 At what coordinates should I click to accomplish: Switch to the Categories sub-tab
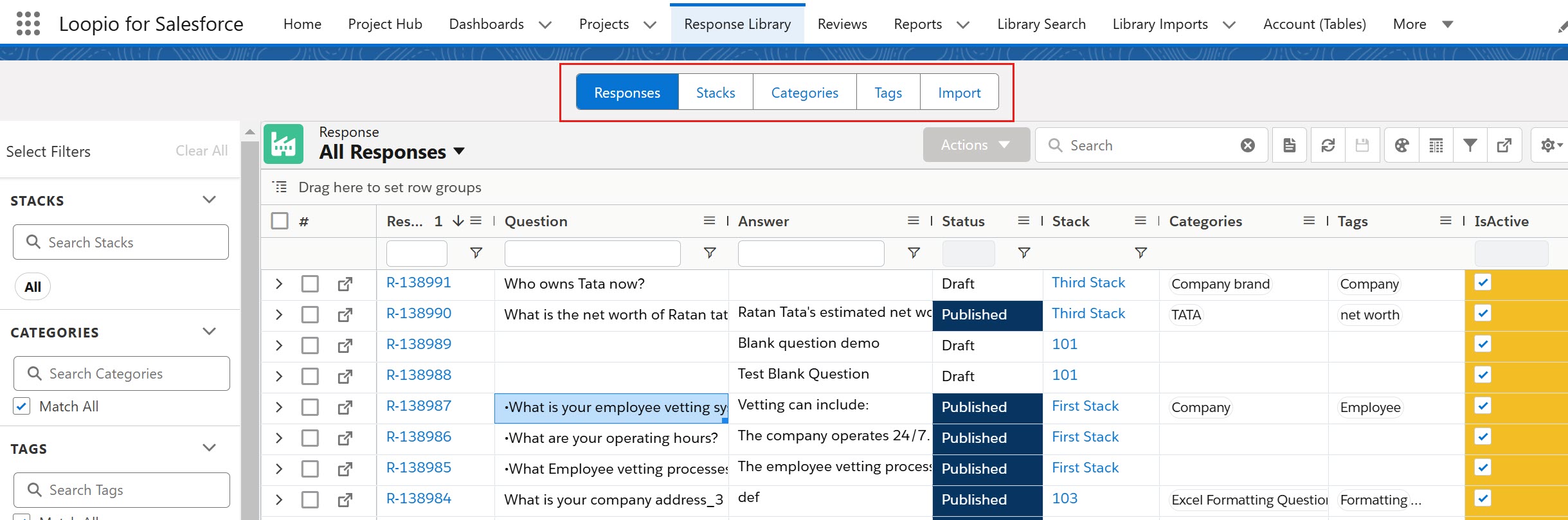805,92
